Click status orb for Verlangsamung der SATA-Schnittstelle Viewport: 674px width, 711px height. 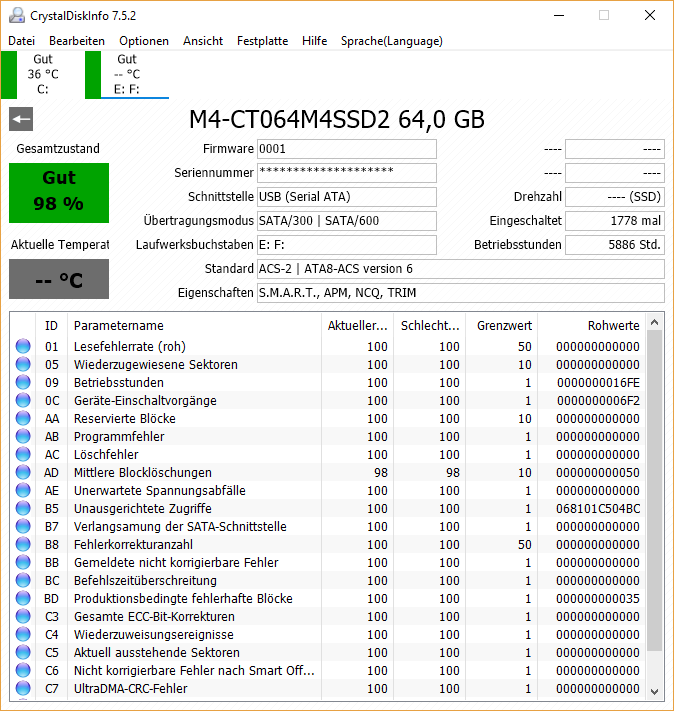[x=23, y=526]
